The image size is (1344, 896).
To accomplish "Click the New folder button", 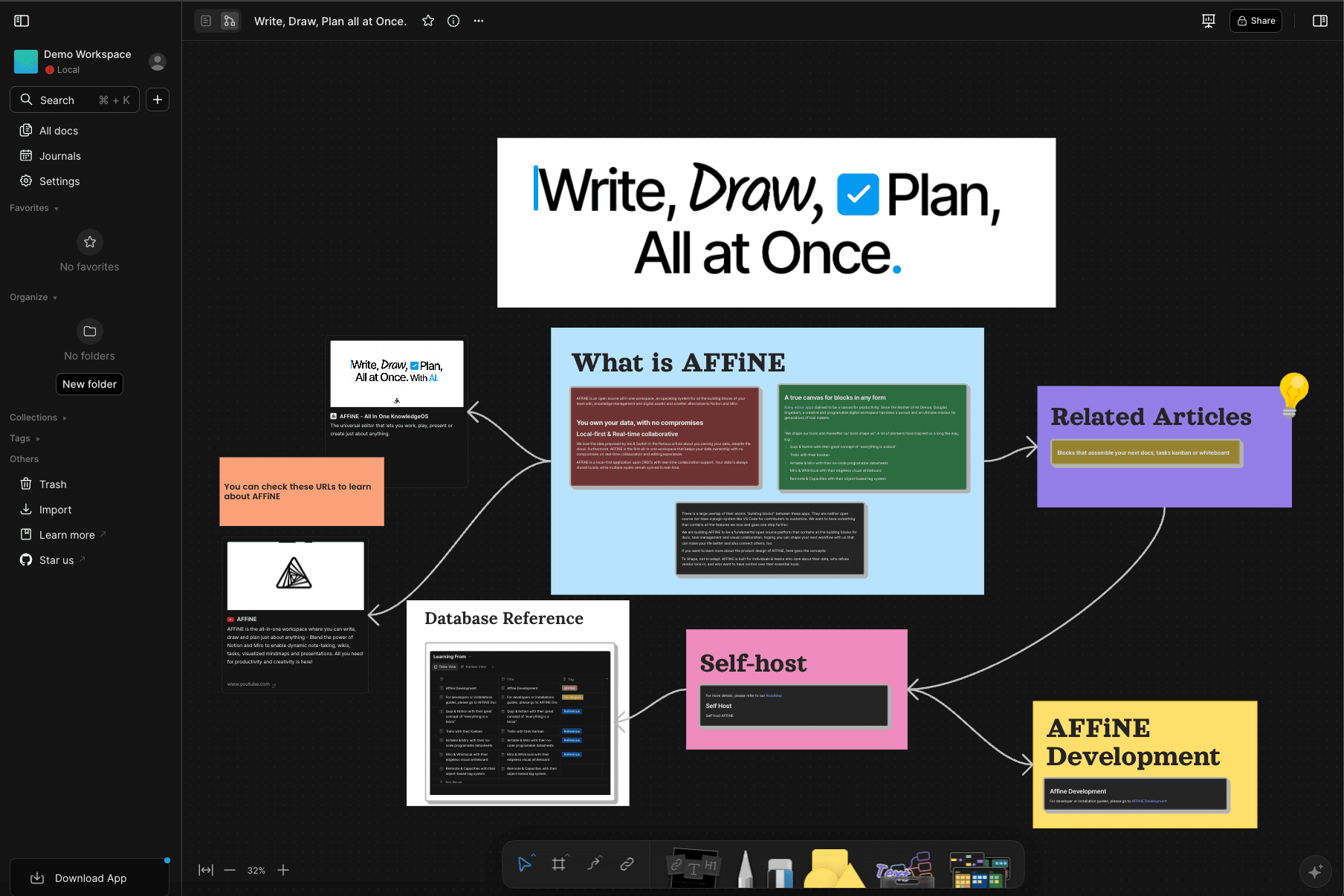I will (x=89, y=384).
